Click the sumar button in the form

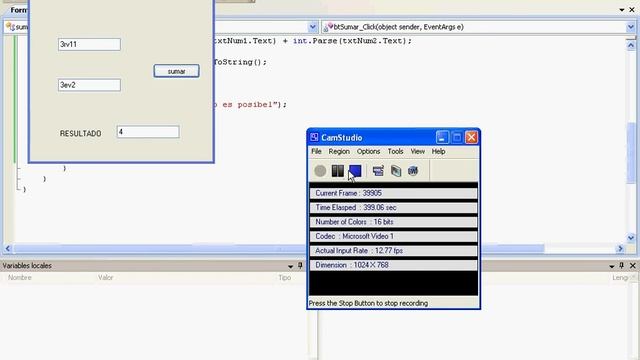[x=176, y=71]
